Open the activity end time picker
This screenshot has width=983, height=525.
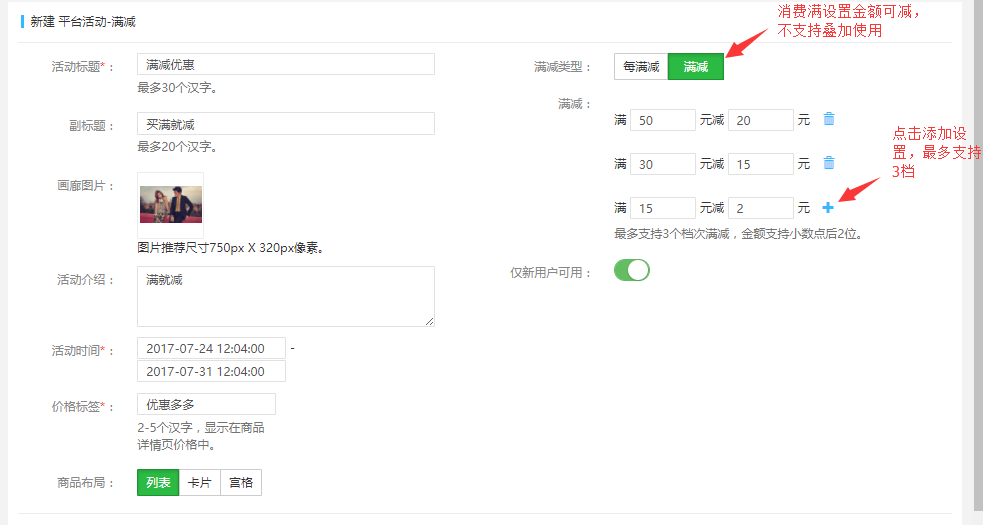click(x=211, y=371)
